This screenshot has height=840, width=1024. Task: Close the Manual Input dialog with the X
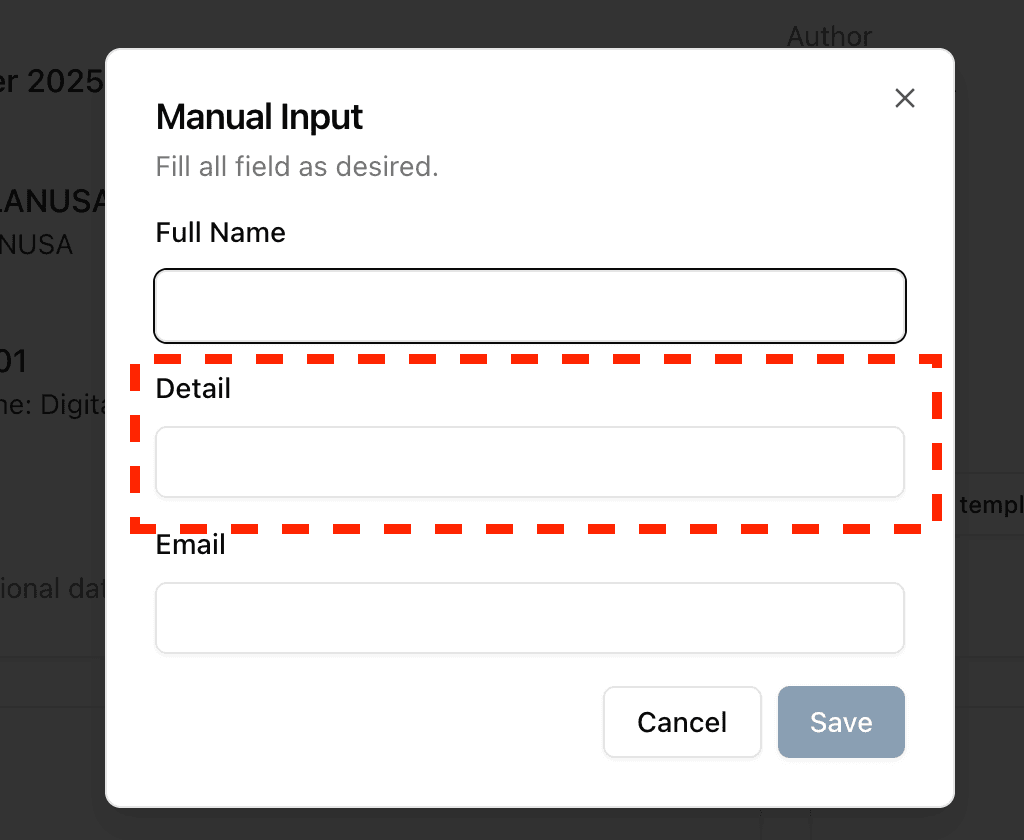[x=905, y=98]
